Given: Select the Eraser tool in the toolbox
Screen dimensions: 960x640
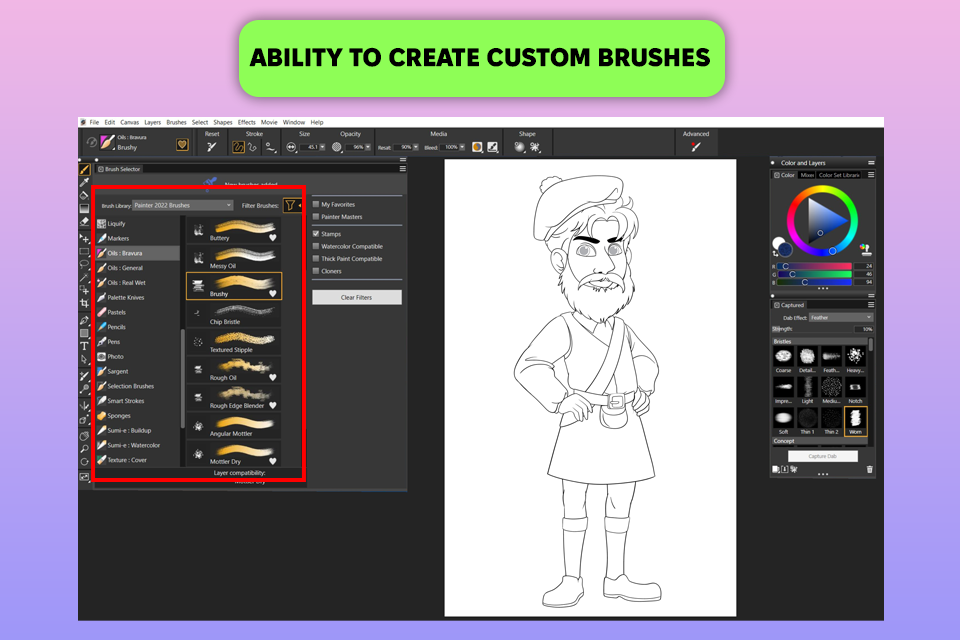Looking at the screenshot, I should (84, 222).
